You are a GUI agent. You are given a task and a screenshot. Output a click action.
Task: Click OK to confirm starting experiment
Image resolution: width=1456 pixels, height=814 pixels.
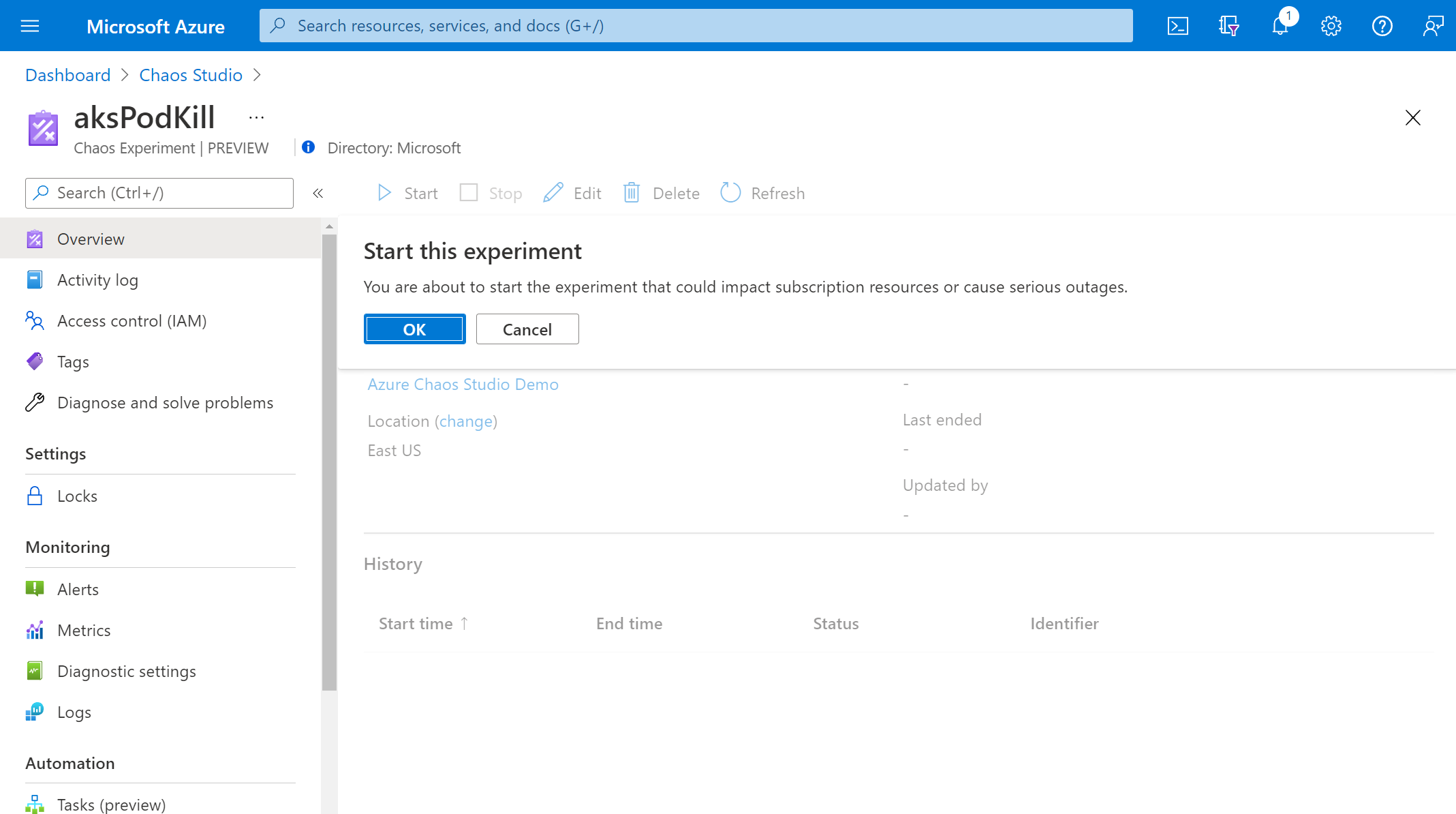413,329
